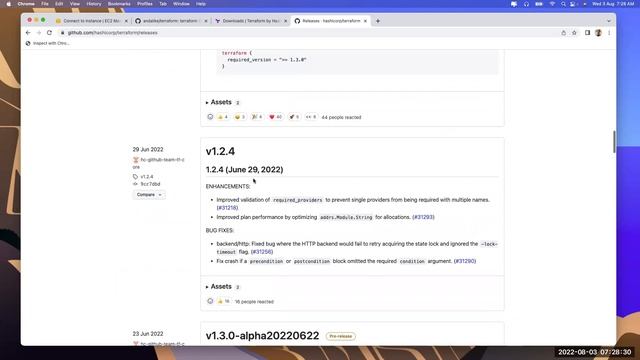Click the Chrome address bar URL

tap(113, 33)
